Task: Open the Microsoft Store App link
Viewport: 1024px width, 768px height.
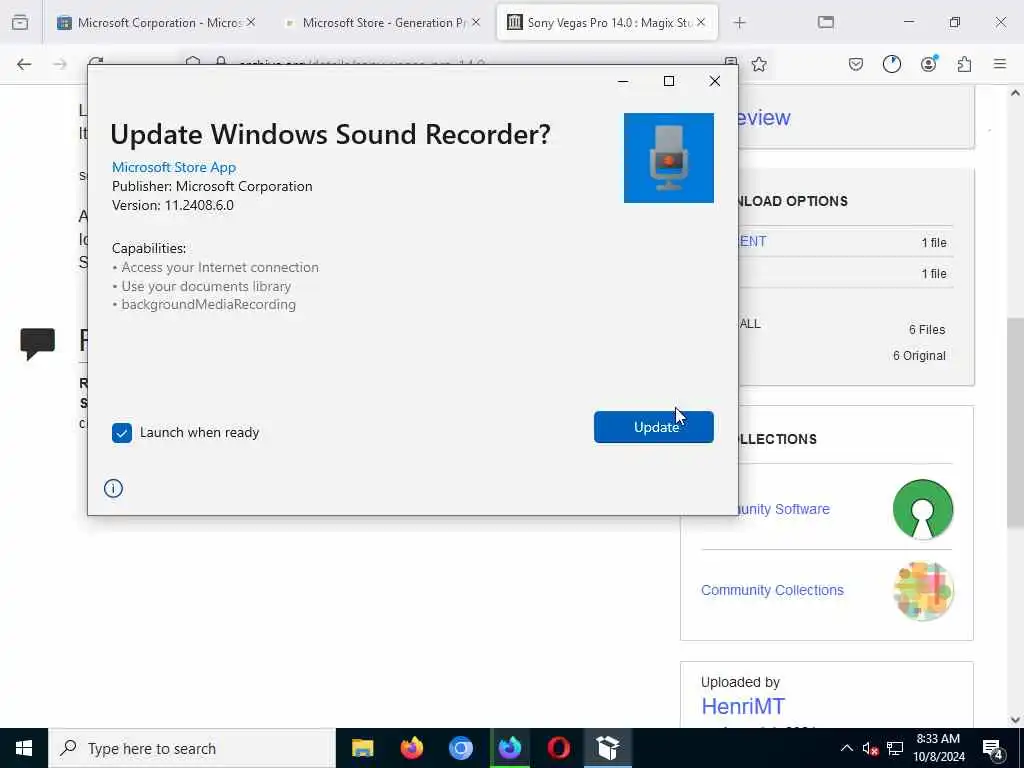Action: pyautogui.click(x=174, y=167)
